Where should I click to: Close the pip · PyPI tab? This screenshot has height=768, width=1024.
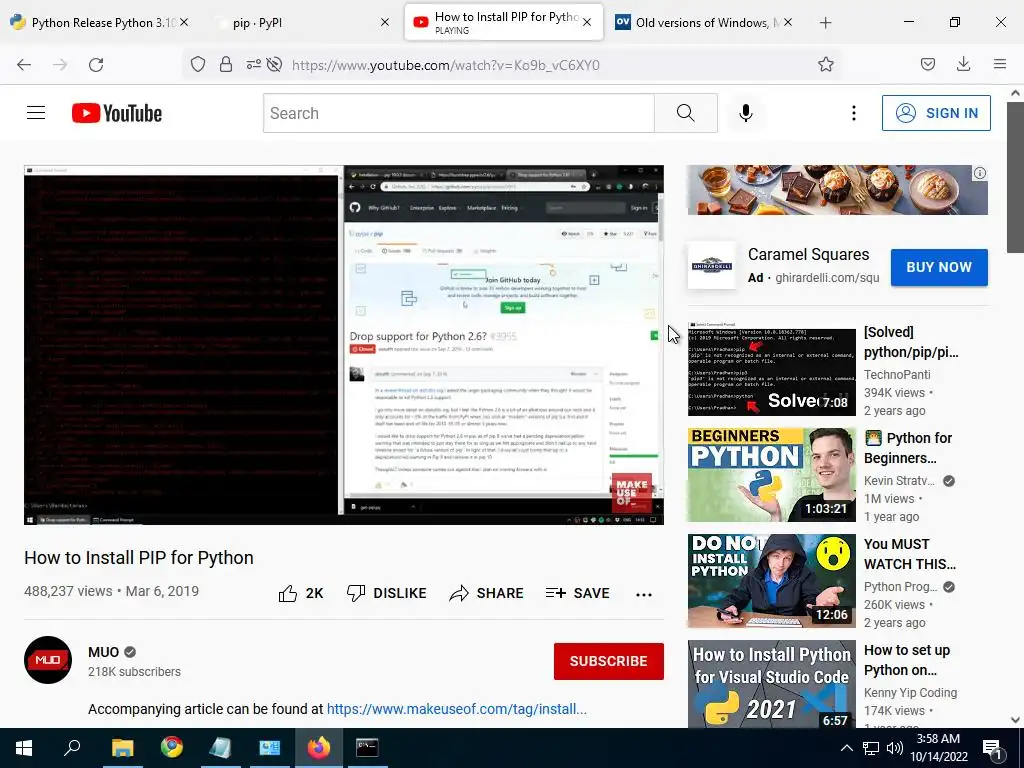pyautogui.click(x=385, y=22)
